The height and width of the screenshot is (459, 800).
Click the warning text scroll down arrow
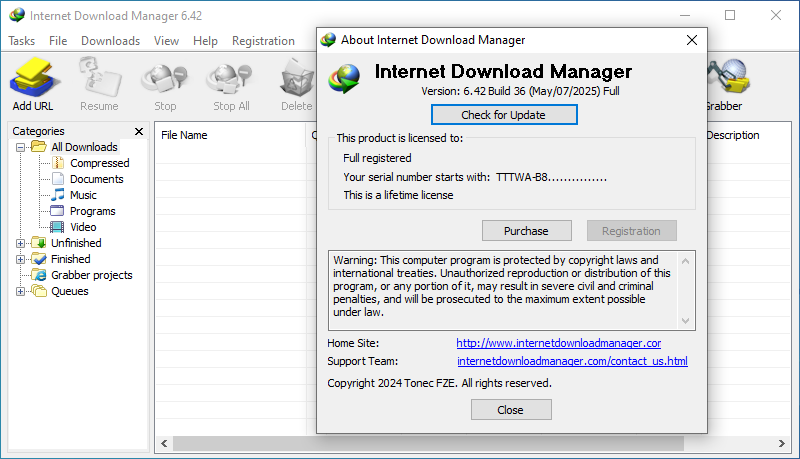tap(686, 321)
